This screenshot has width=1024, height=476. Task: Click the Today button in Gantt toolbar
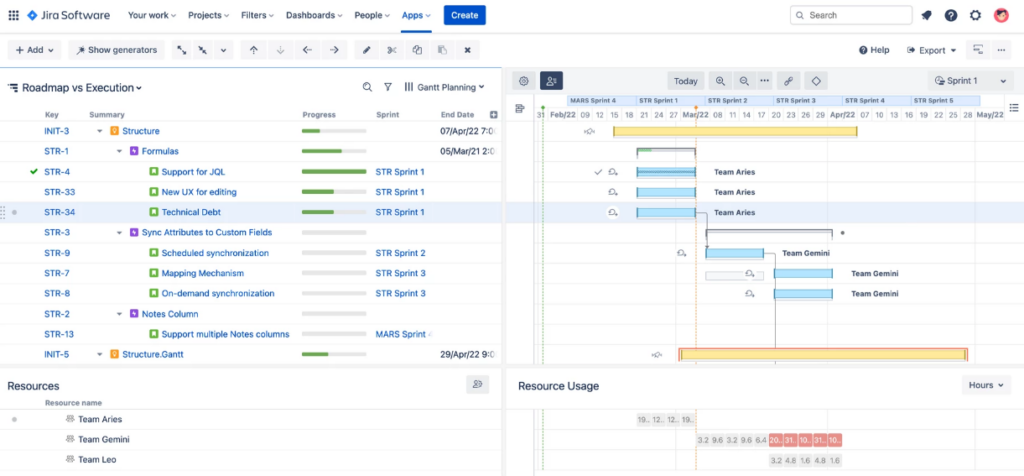[x=686, y=81]
